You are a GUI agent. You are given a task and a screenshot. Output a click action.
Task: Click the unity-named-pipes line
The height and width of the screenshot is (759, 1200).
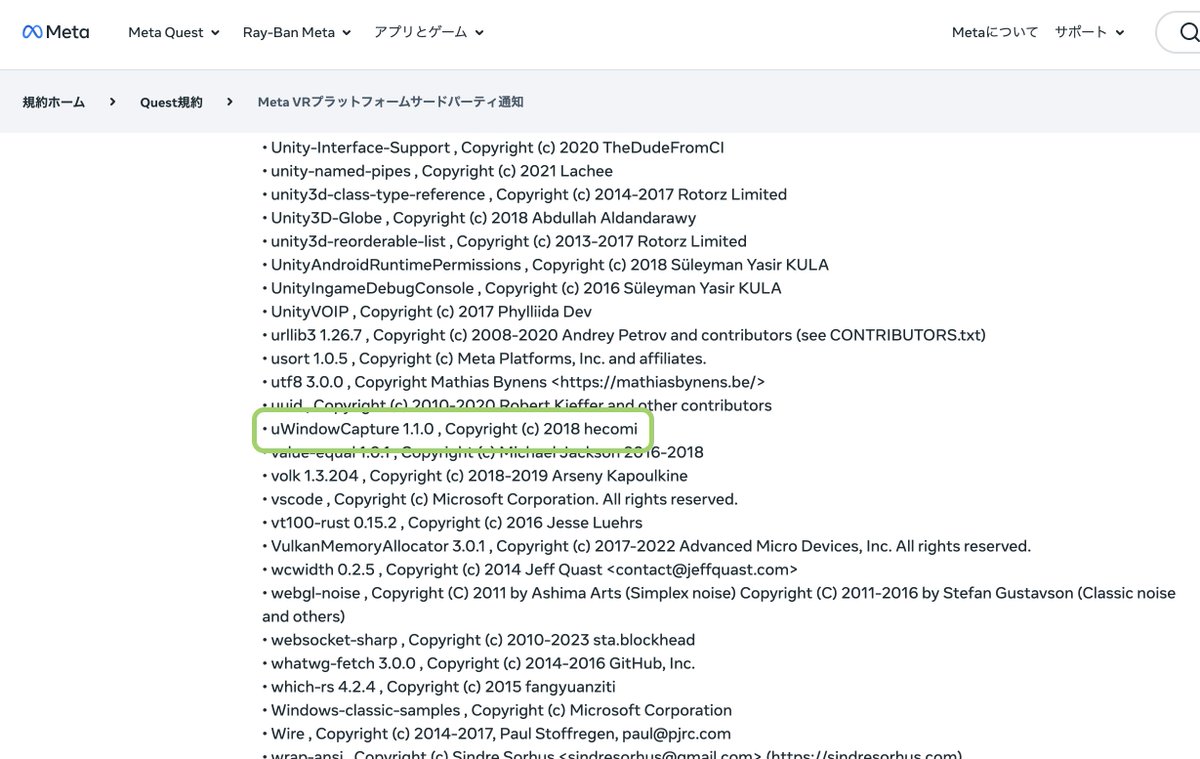437,171
